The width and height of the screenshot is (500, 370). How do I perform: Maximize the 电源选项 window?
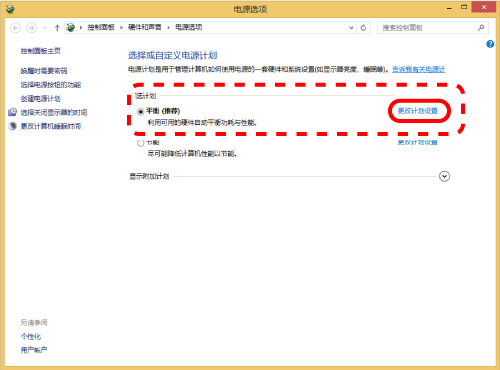point(464,7)
